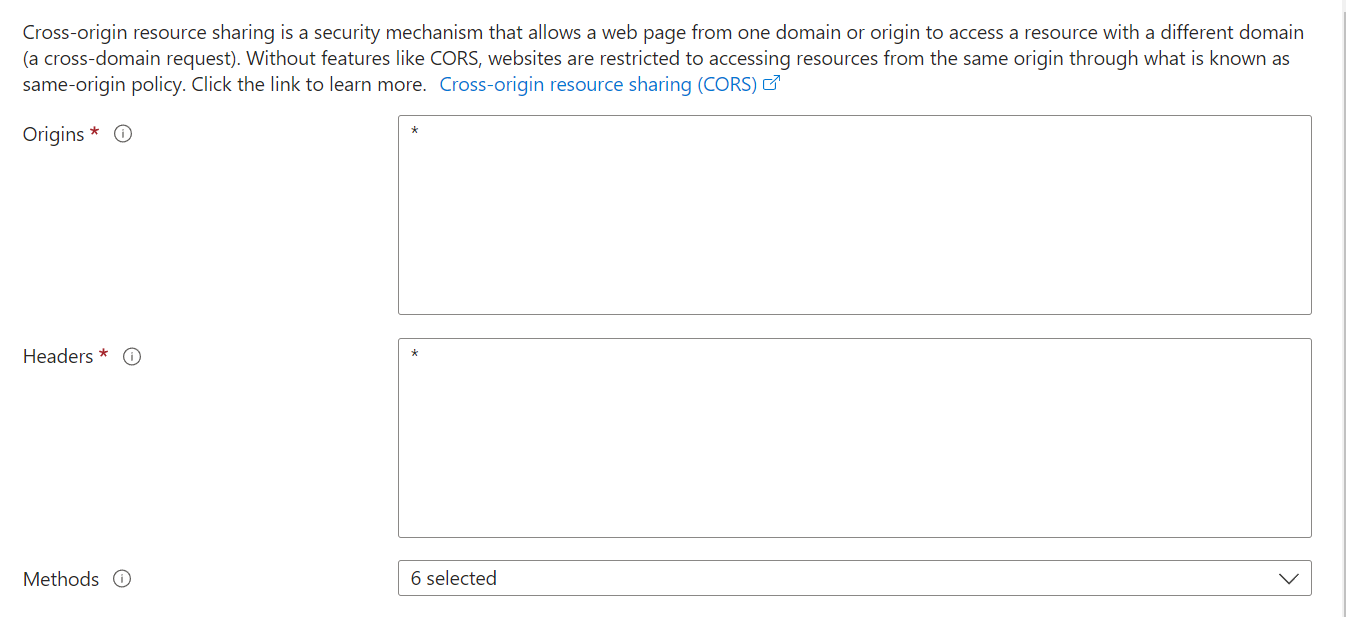The height and width of the screenshot is (617, 1346).
Task: Open the Methods dropdown box
Action: [854, 578]
